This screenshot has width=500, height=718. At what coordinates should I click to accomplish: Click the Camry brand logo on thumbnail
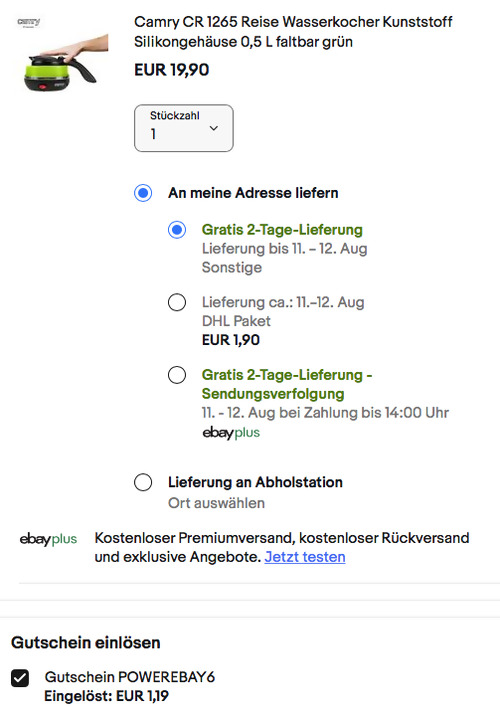coord(28,22)
